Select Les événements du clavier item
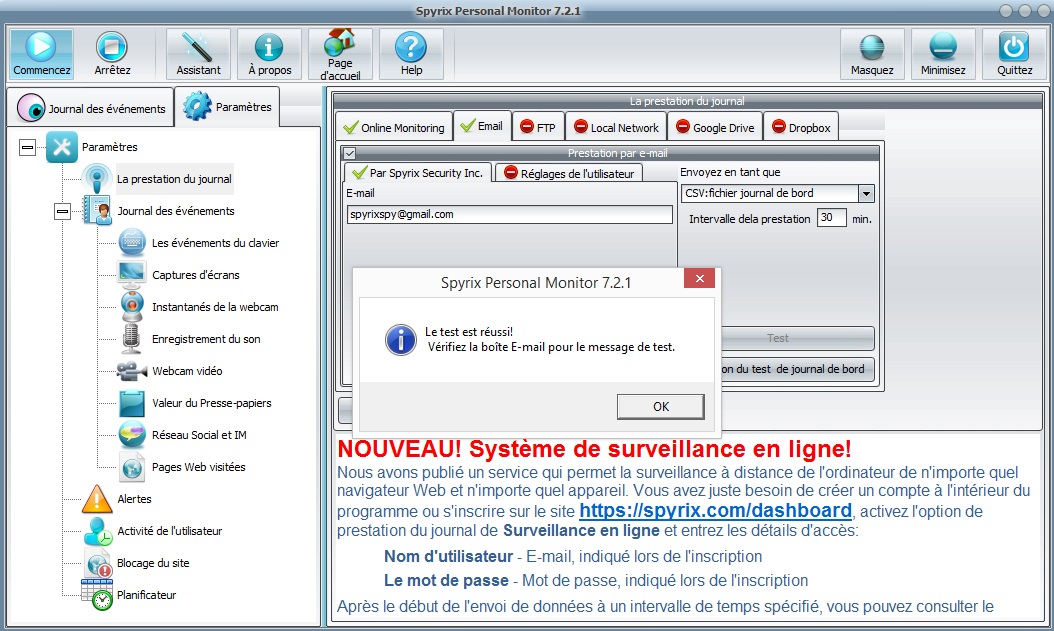The image size is (1054, 631). pos(215,243)
